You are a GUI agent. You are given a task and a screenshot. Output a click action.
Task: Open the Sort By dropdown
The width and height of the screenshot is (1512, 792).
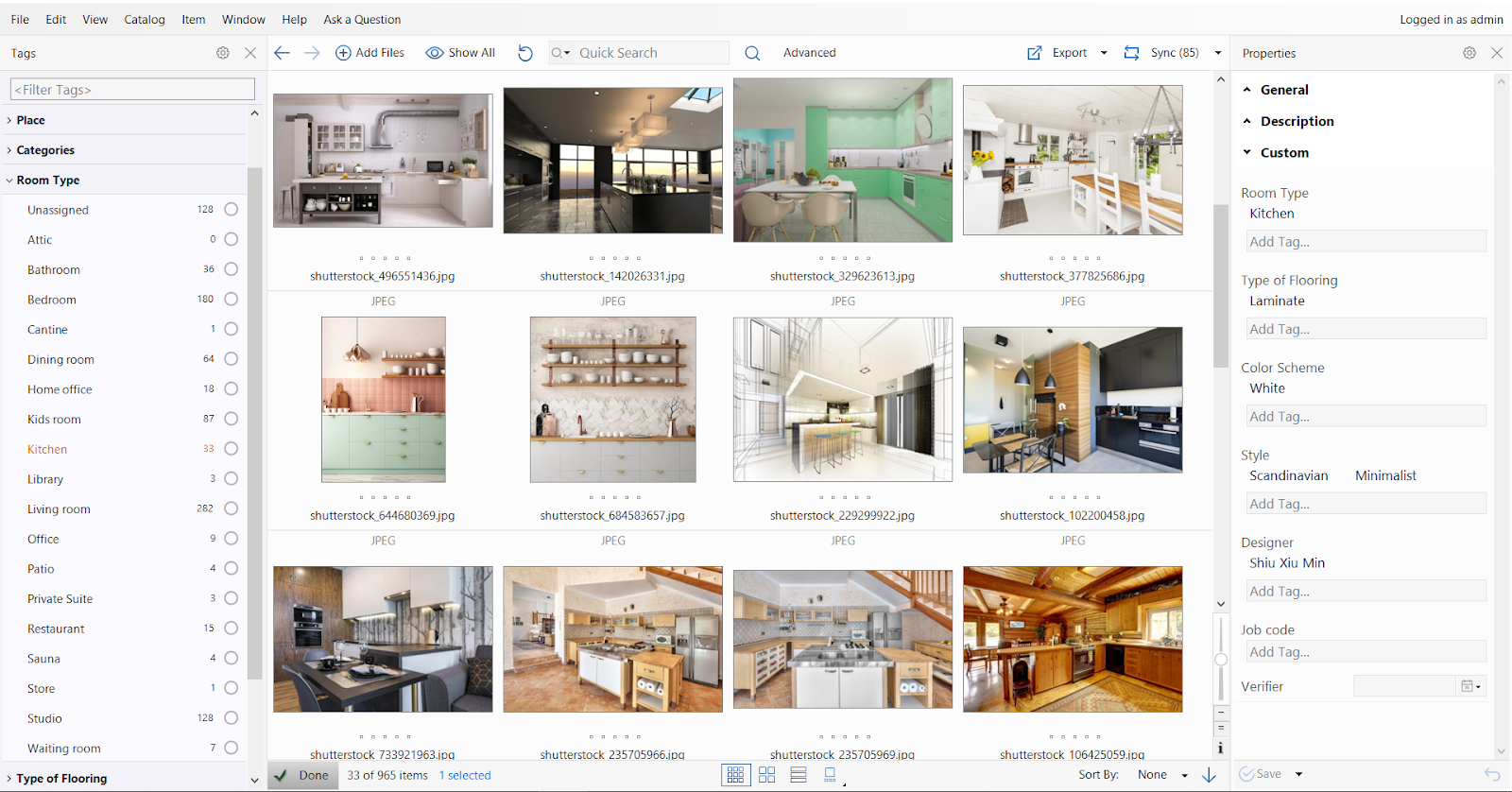(1162, 775)
